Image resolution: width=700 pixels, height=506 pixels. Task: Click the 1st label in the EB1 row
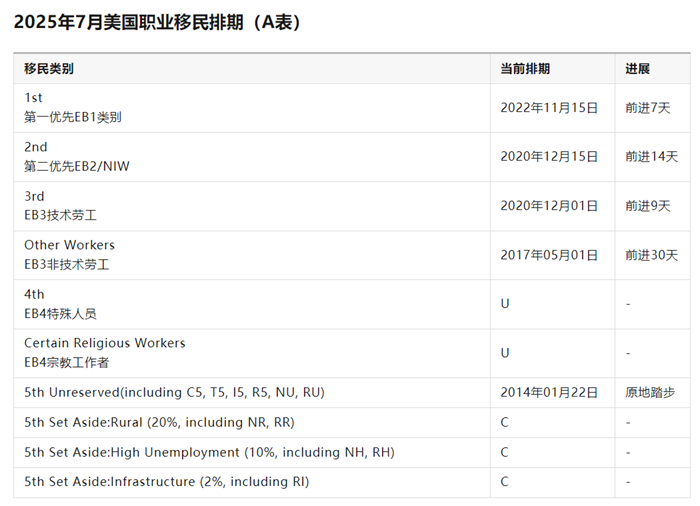point(33,98)
